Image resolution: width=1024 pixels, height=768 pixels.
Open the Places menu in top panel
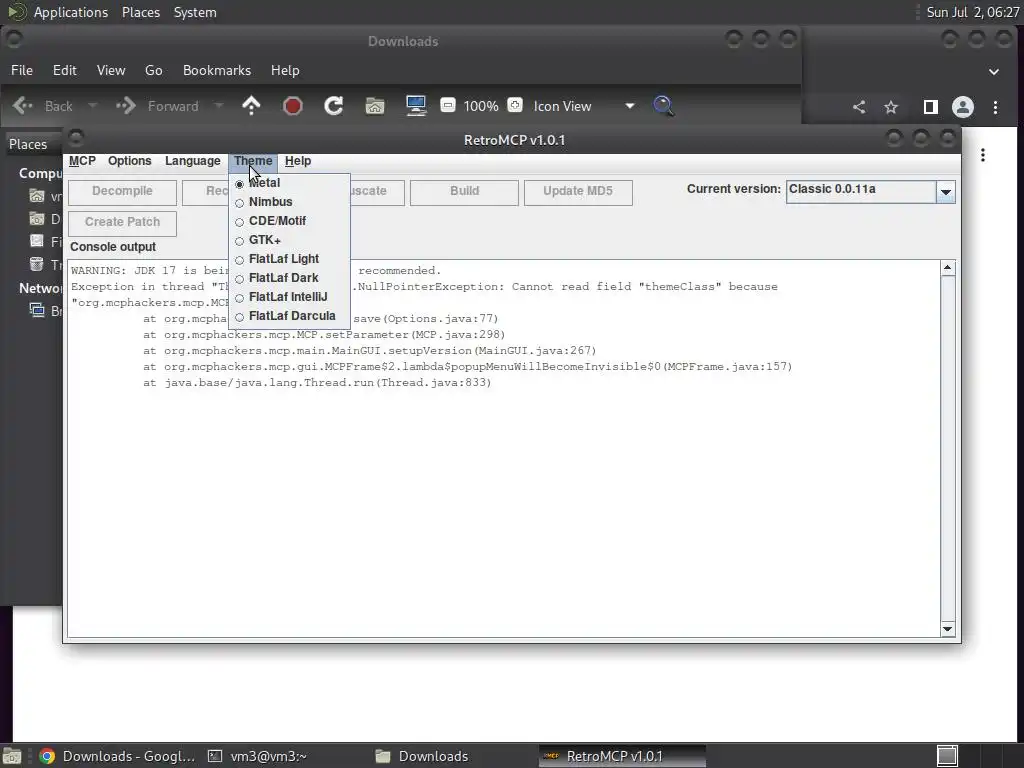[141, 12]
